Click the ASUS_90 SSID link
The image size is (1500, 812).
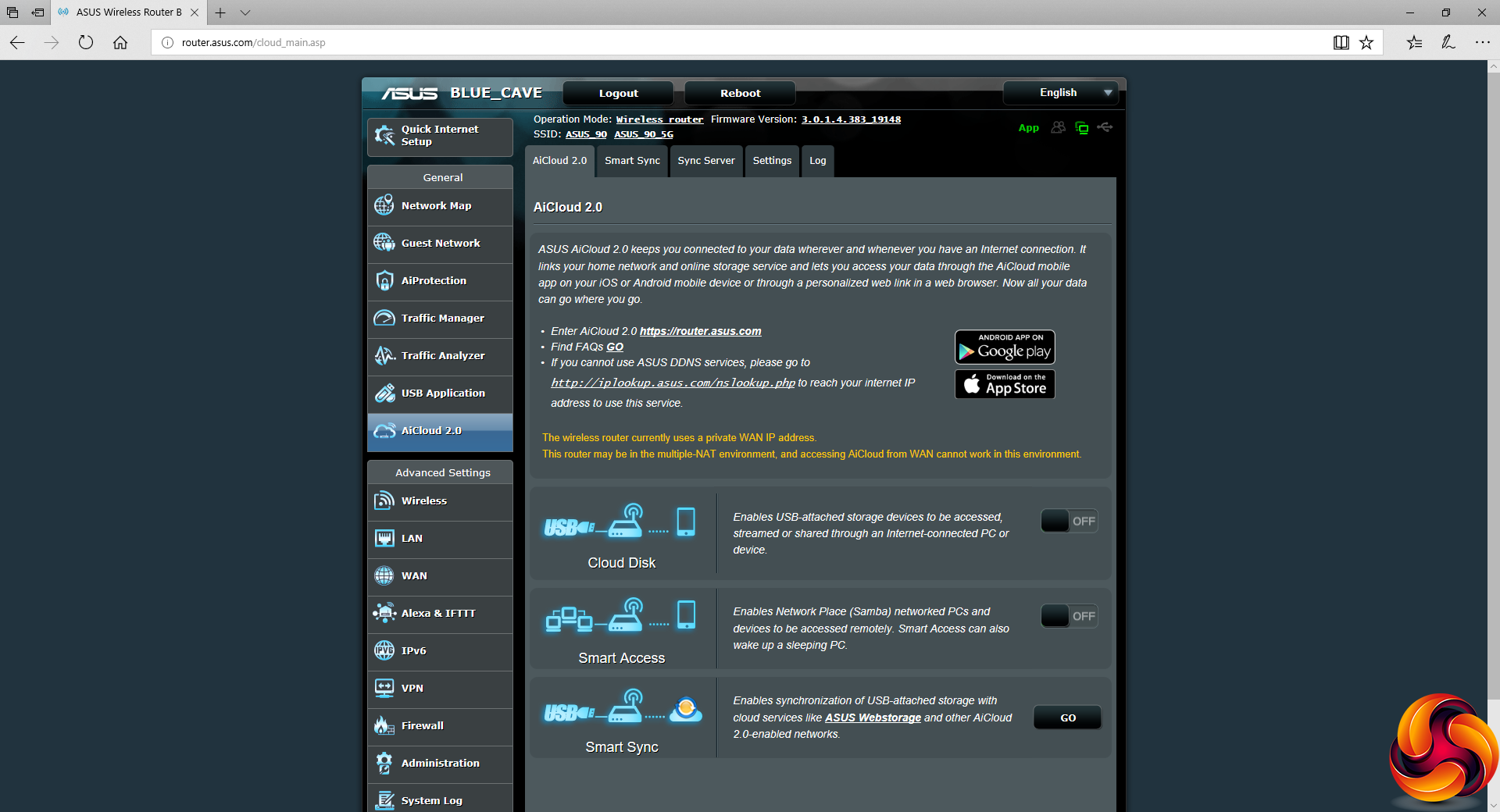(586, 134)
